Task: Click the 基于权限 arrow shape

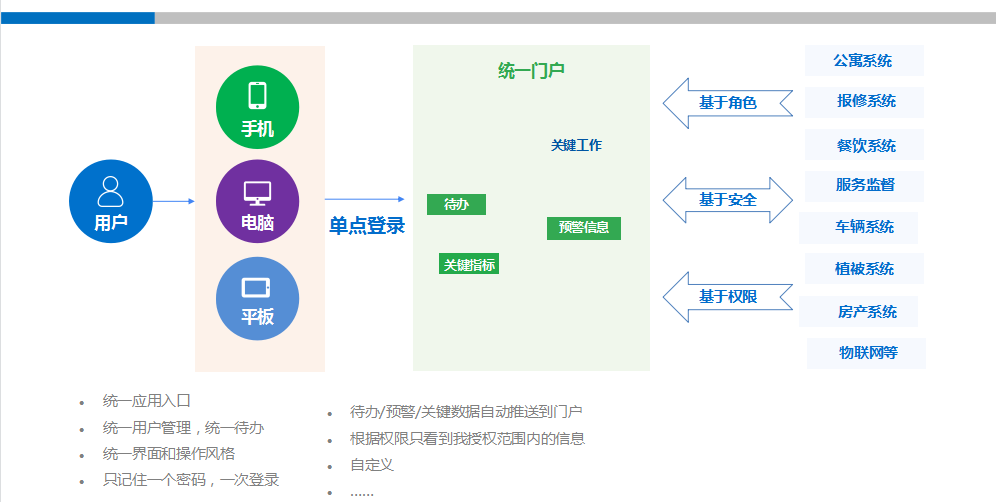Action: point(718,297)
